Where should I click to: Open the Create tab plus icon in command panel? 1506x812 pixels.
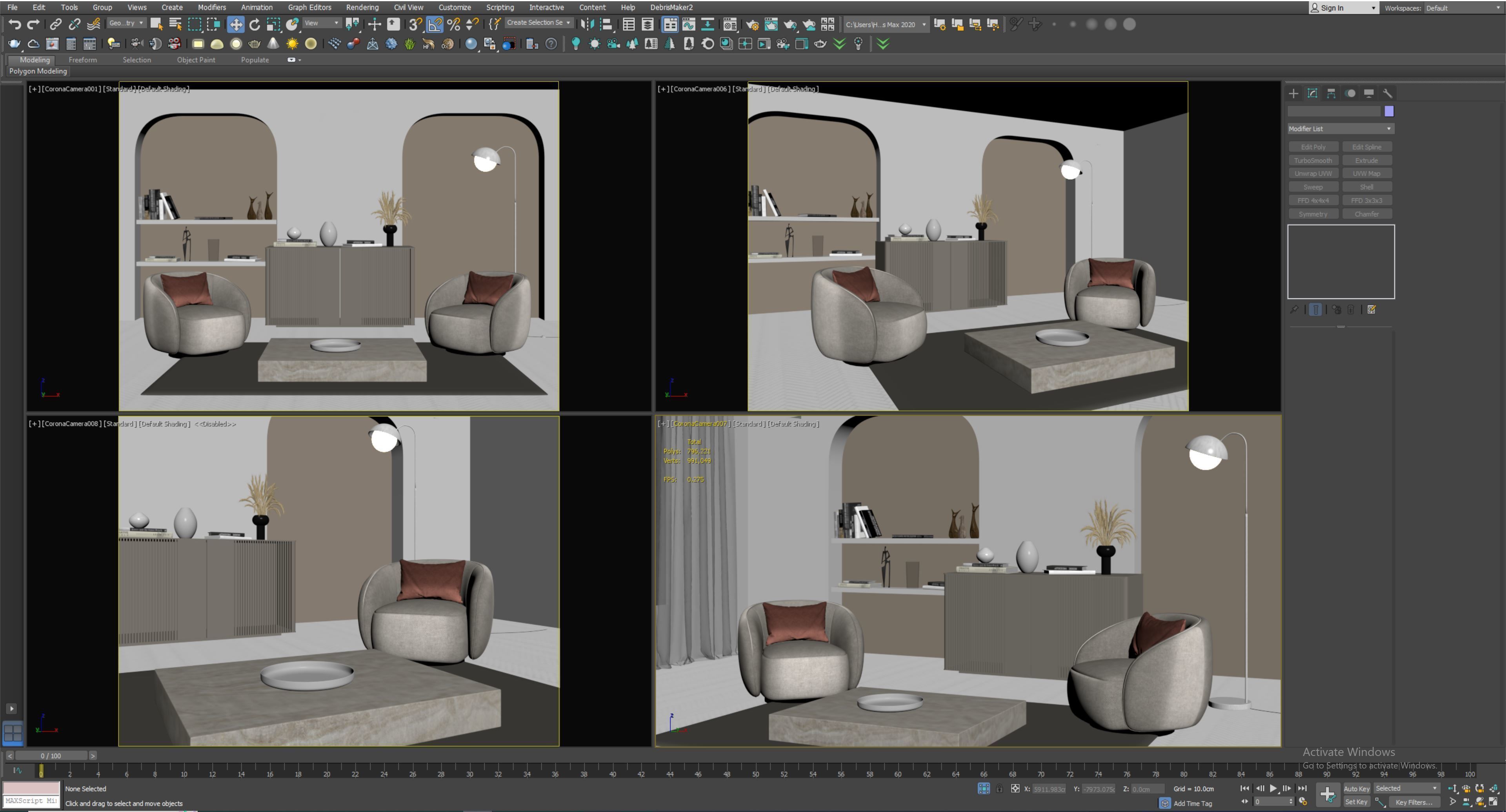(1293, 93)
